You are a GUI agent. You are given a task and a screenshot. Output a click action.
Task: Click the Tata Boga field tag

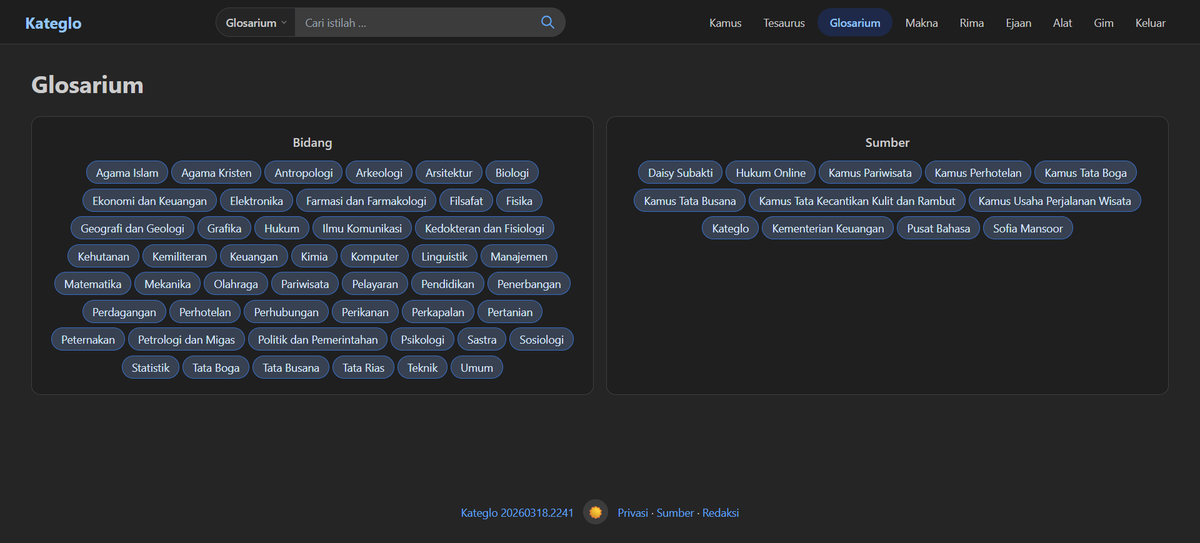click(216, 368)
